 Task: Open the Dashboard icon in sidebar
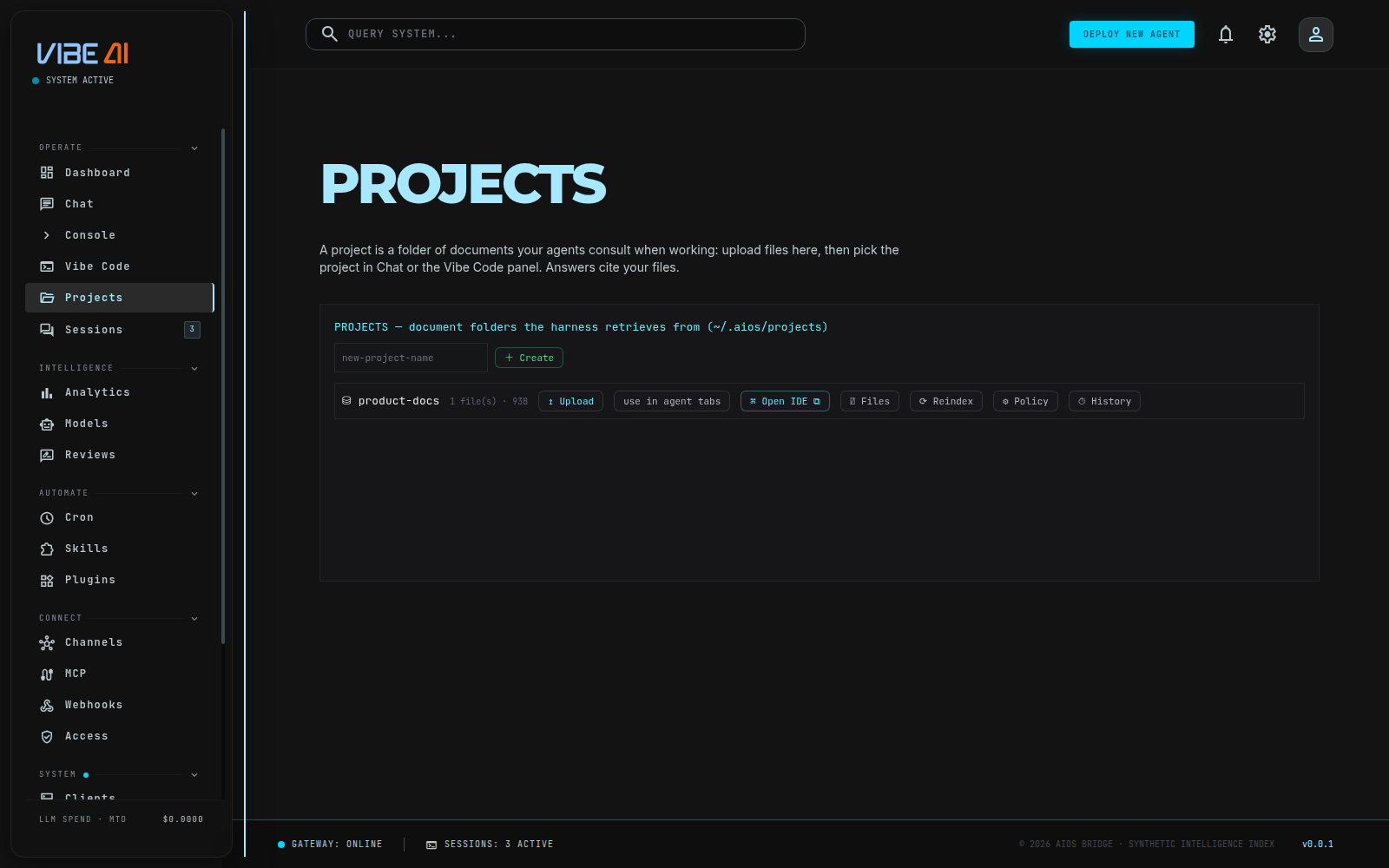tap(47, 173)
